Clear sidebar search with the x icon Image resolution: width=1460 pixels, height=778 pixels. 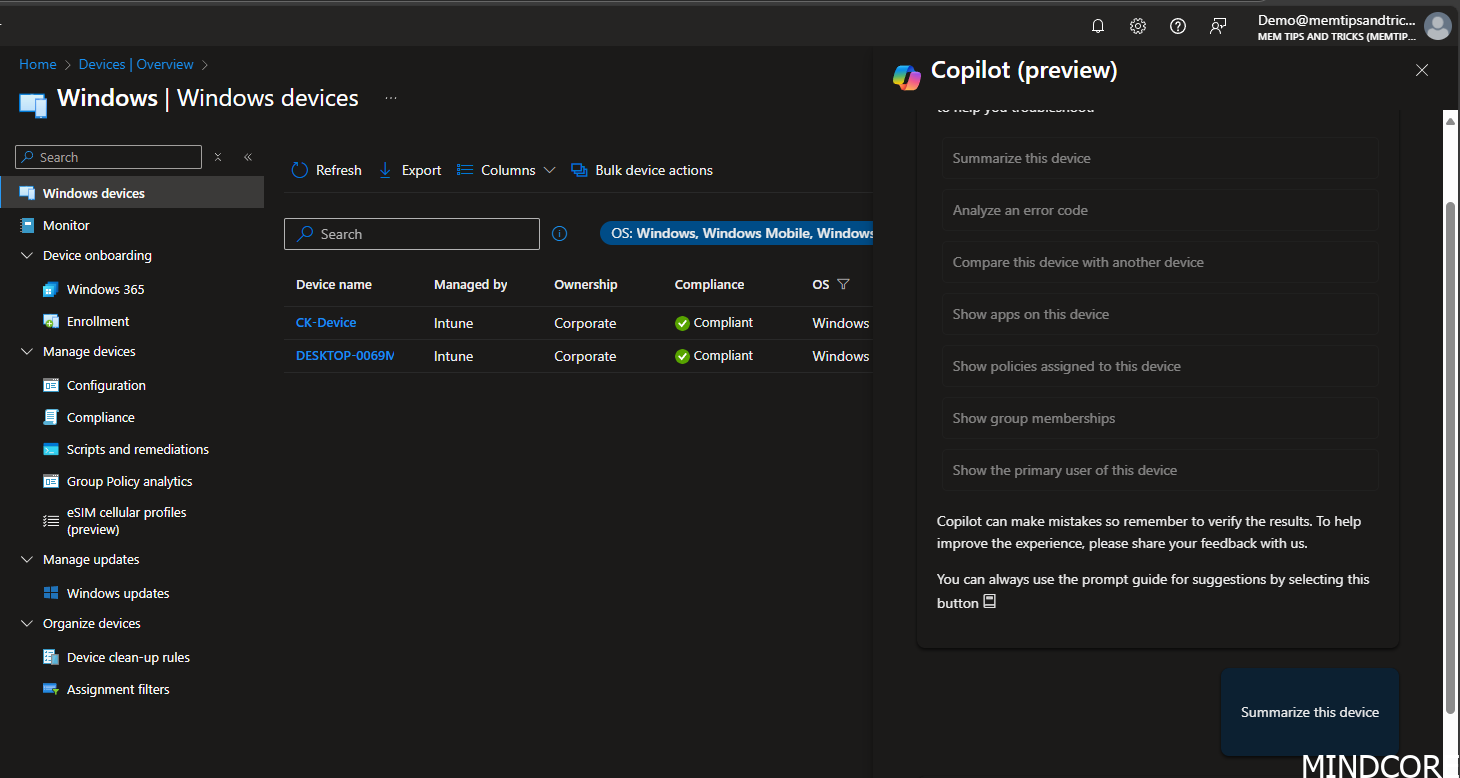[217, 157]
